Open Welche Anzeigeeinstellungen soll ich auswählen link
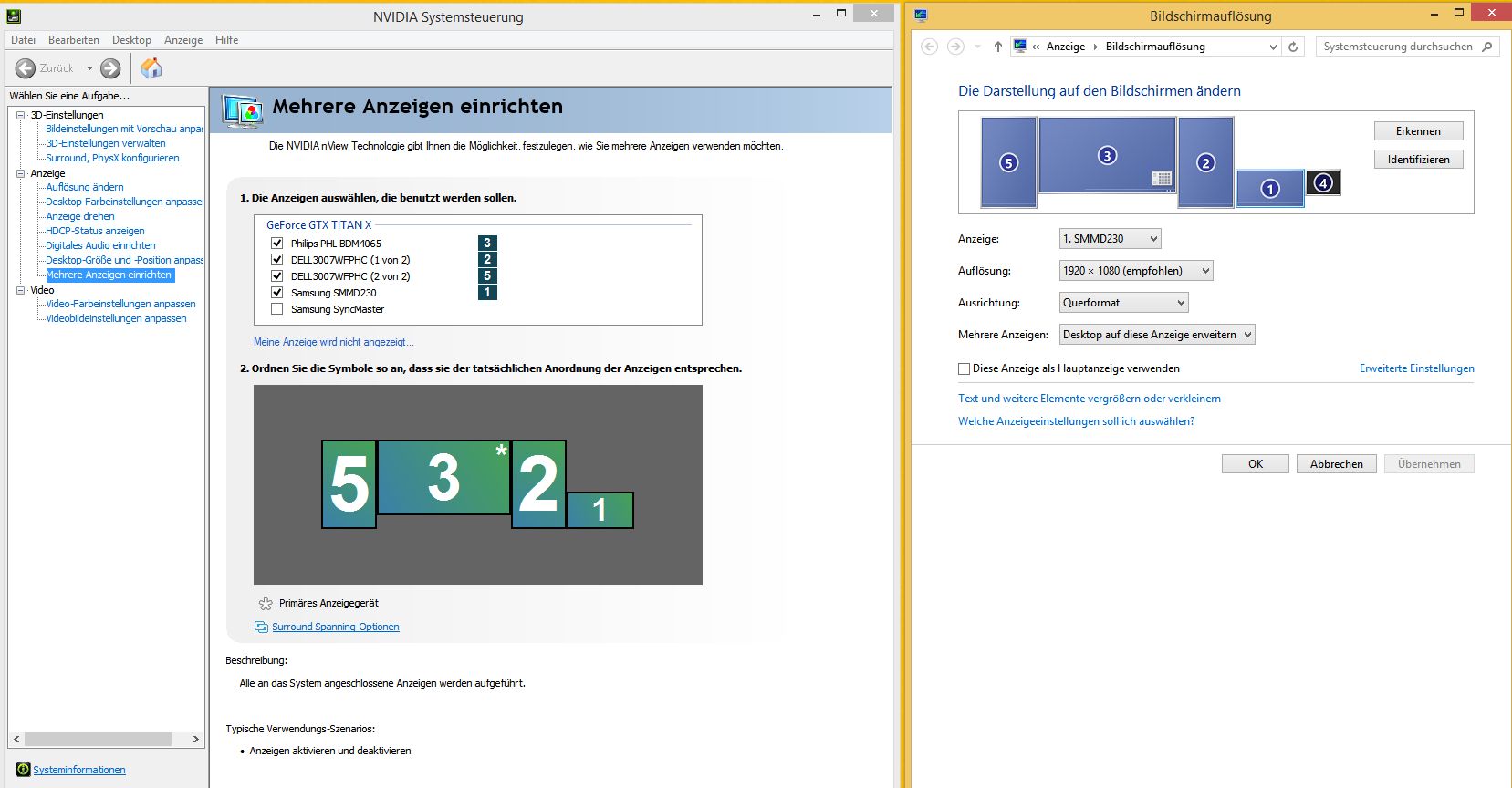This screenshot has width=1512, height=788. (x=1076, y=421)
